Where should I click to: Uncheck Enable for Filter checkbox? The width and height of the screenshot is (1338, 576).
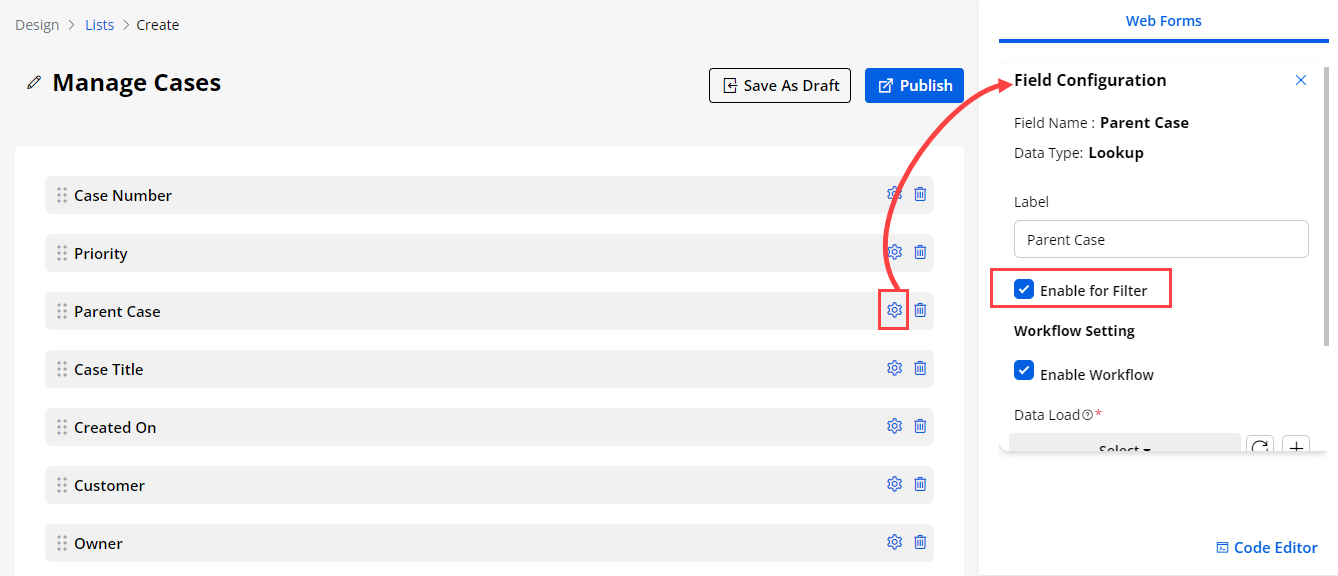1024,290
